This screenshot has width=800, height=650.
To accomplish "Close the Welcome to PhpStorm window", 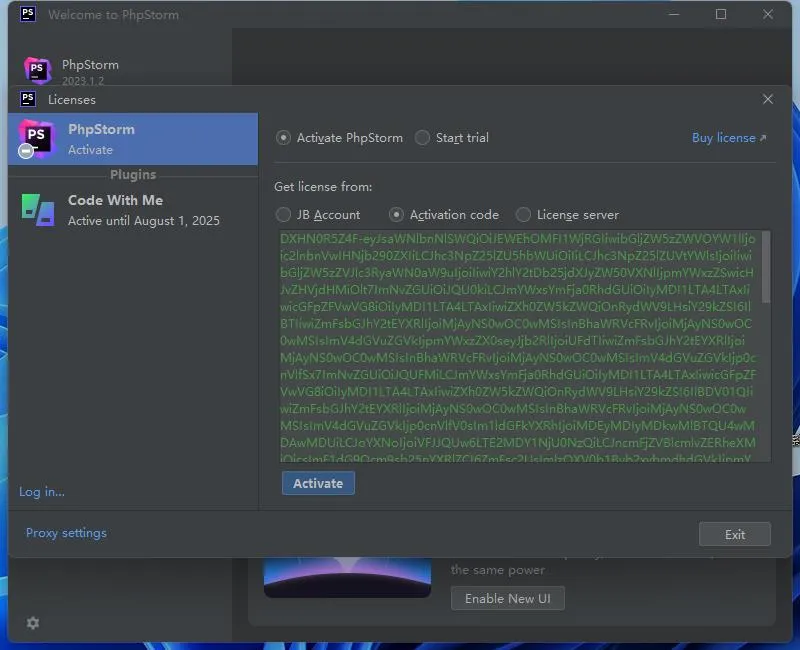I will [x=768, y=14].
